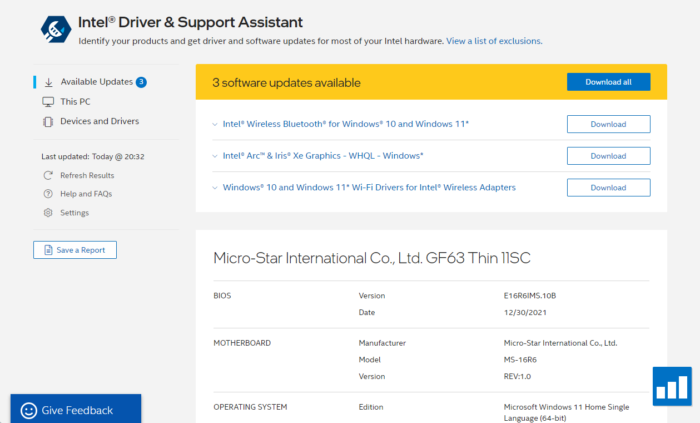Click the Give Feedback smiley icon

[29, 410]
